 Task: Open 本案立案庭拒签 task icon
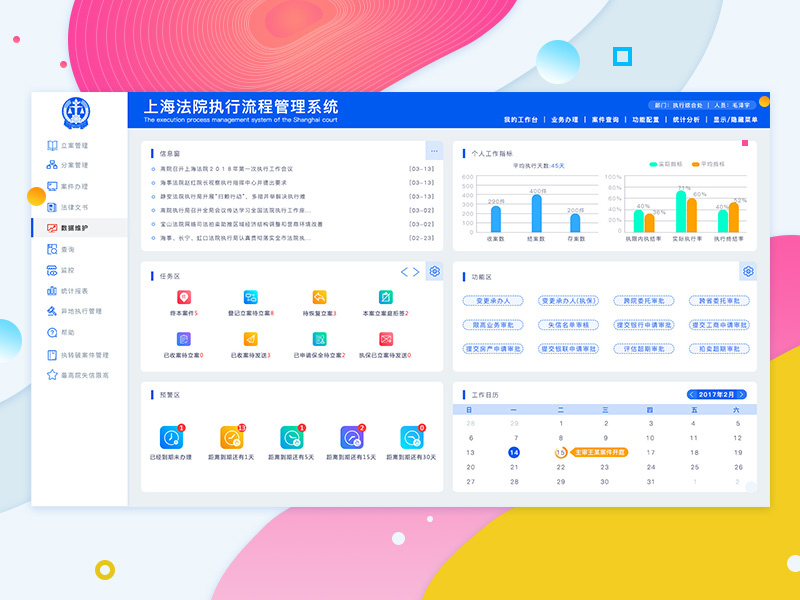(x=386, y=297)
